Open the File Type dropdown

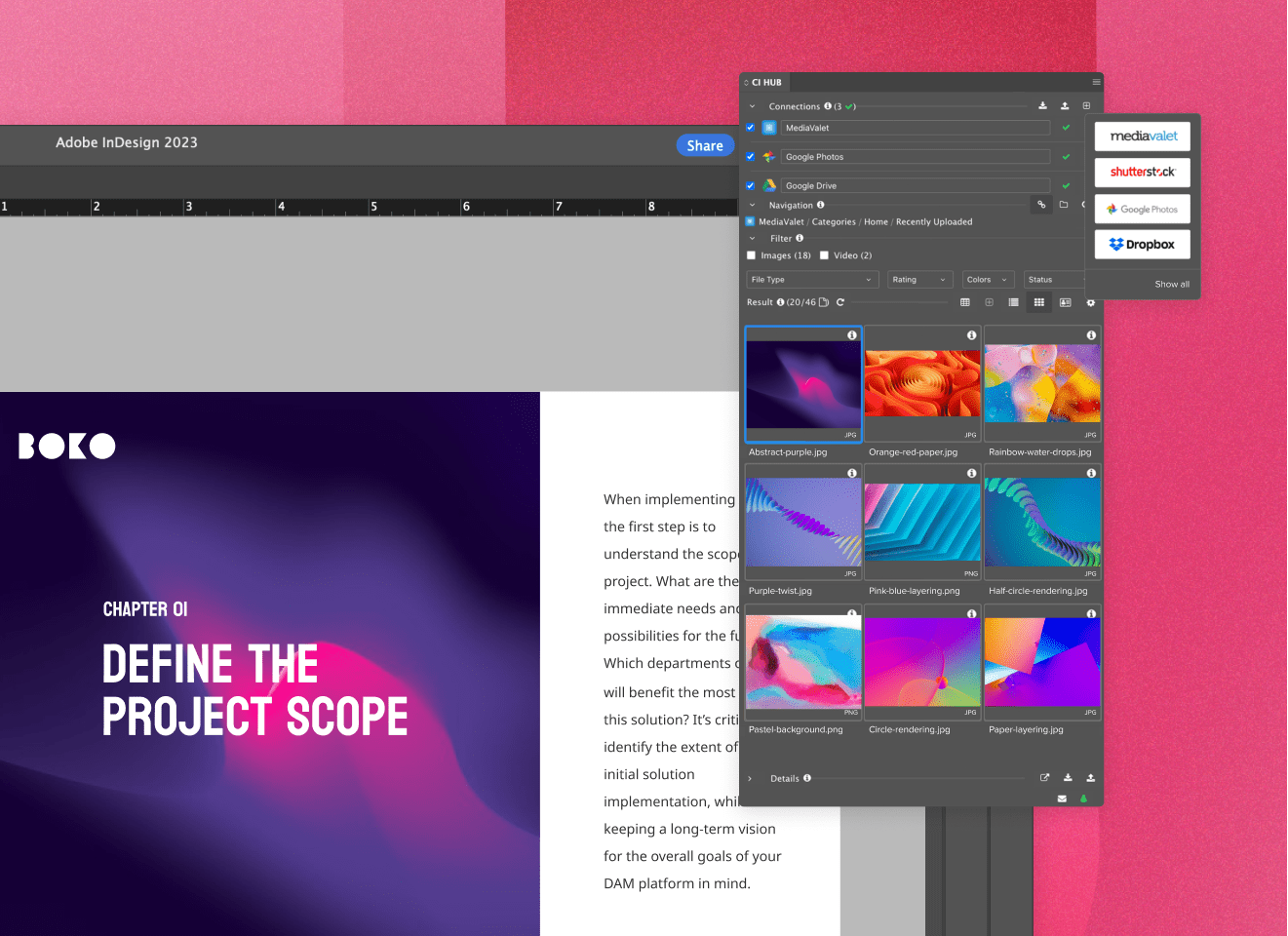tap(812, 280)
